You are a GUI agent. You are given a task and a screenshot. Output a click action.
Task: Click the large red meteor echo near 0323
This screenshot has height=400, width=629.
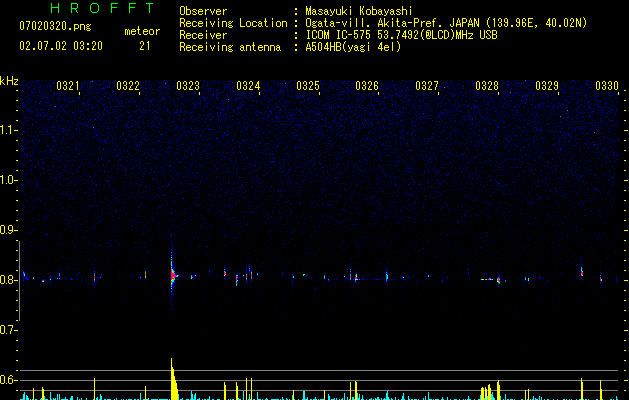[173, 276]
